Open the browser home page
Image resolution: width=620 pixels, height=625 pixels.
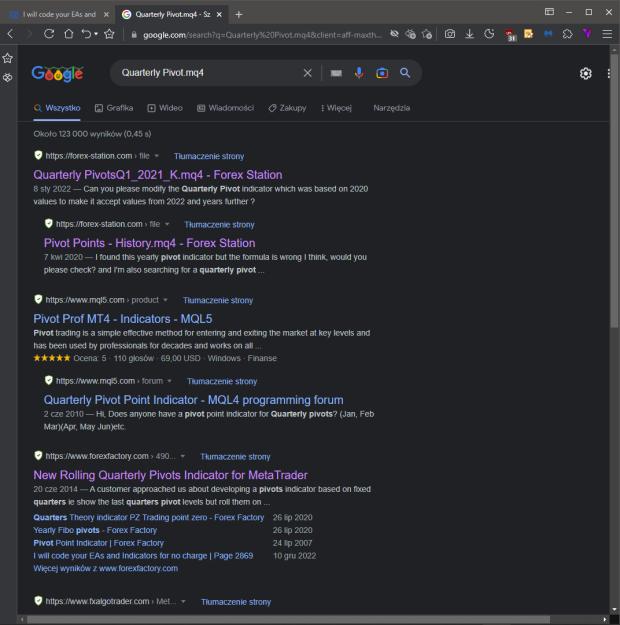click(x=69, y=34)
